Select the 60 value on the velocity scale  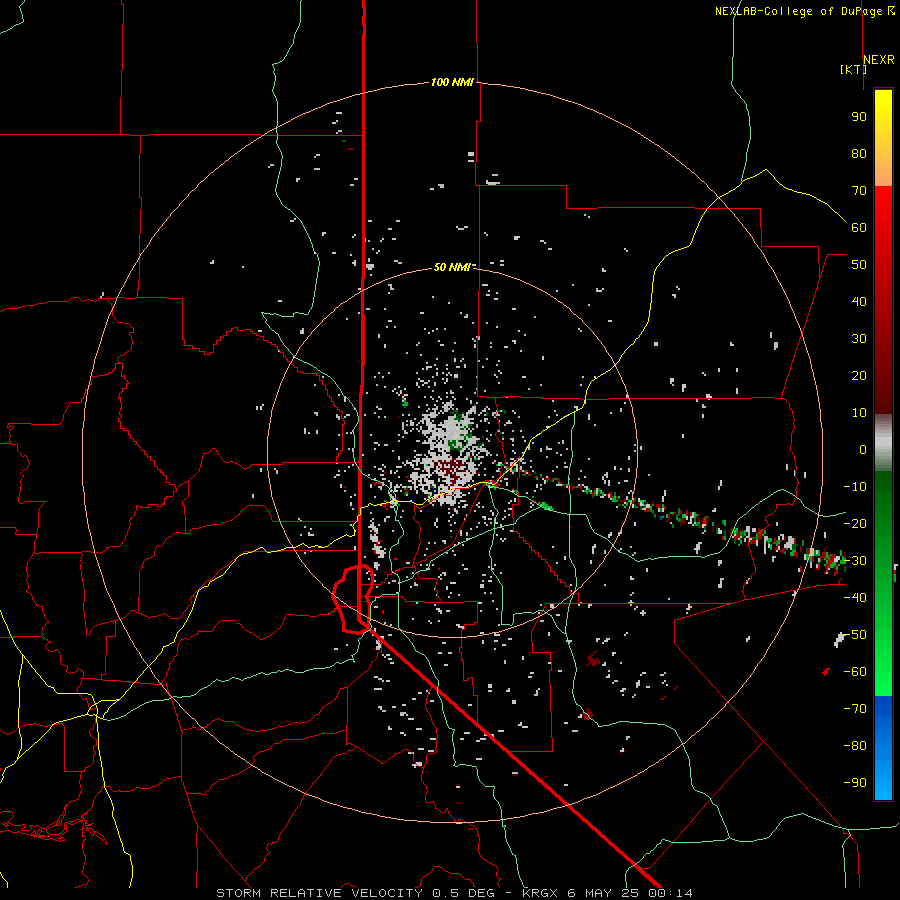[859, 228]
